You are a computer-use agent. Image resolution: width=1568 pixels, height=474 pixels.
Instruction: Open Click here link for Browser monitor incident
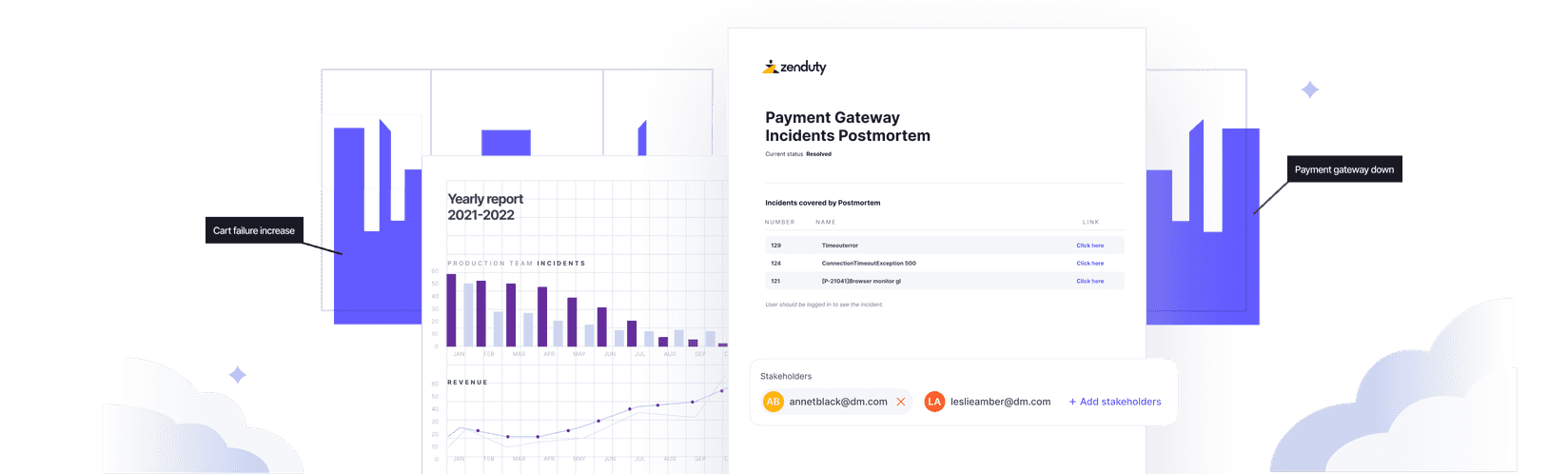(x=1089, y=282)
